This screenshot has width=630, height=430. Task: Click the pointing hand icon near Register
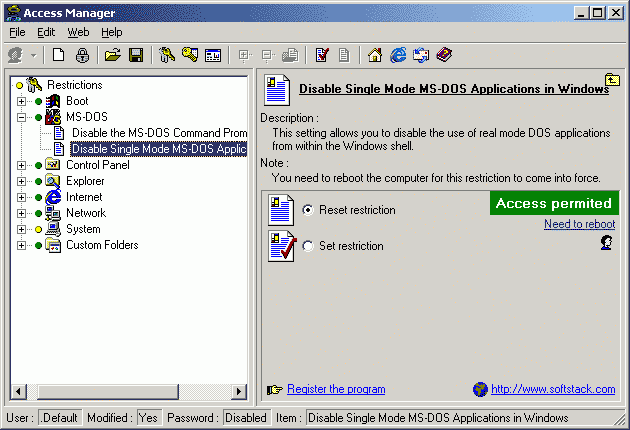click(275, 389)
